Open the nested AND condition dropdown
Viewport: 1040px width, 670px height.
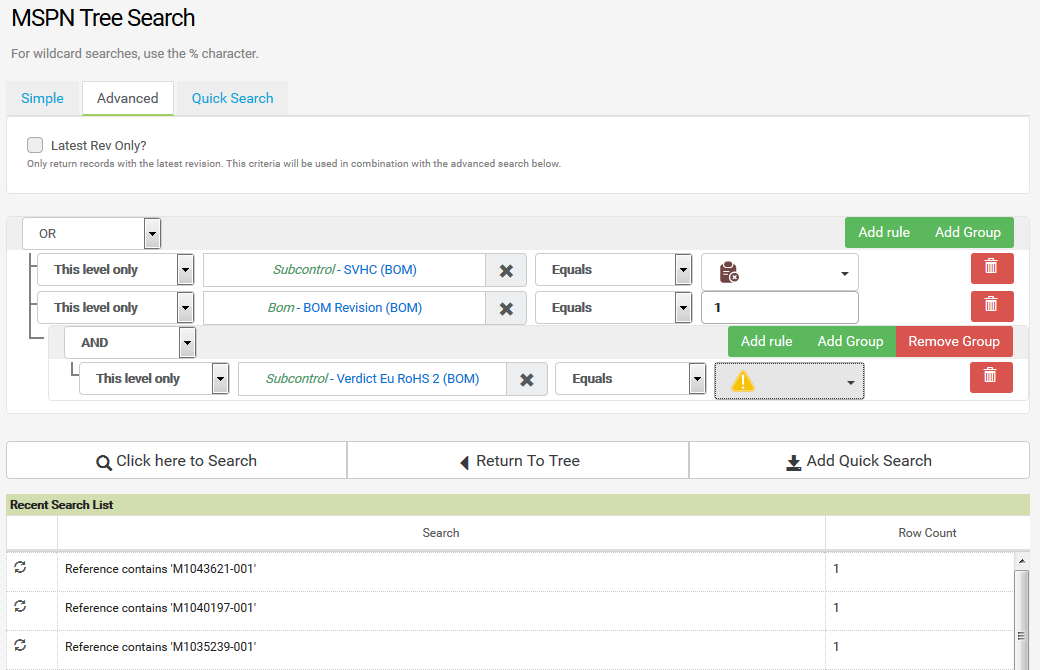(x=130, y=342)
